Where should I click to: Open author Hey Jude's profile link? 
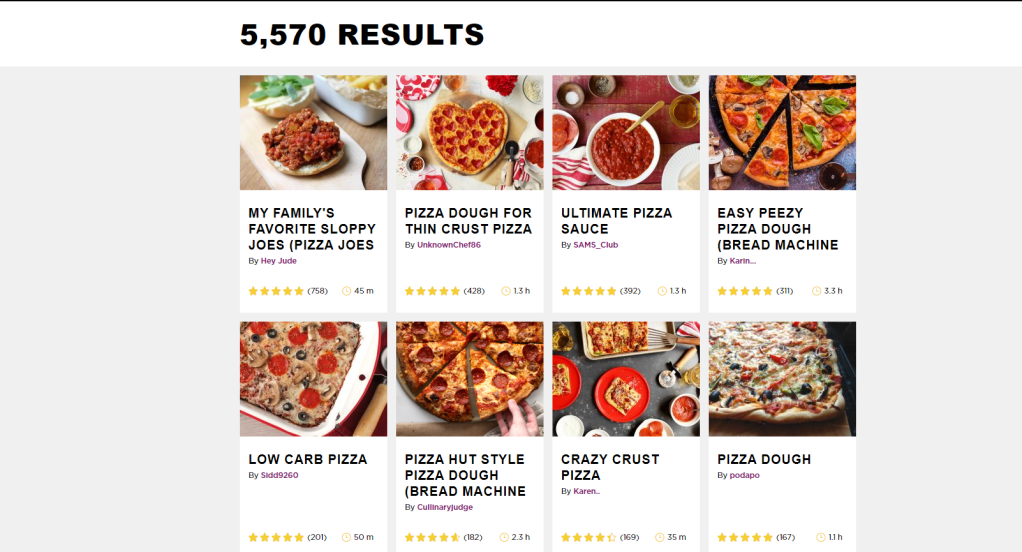[279, 261]
